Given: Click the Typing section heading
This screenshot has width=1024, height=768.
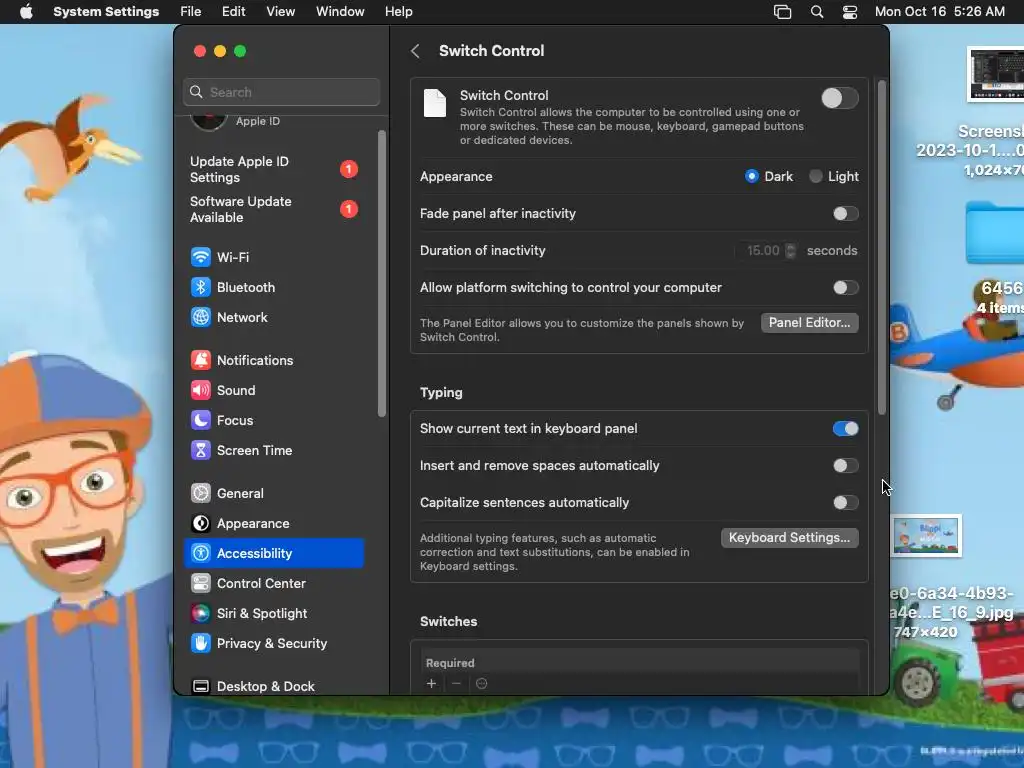Looking at the screenshot, I should coord(441,392).
